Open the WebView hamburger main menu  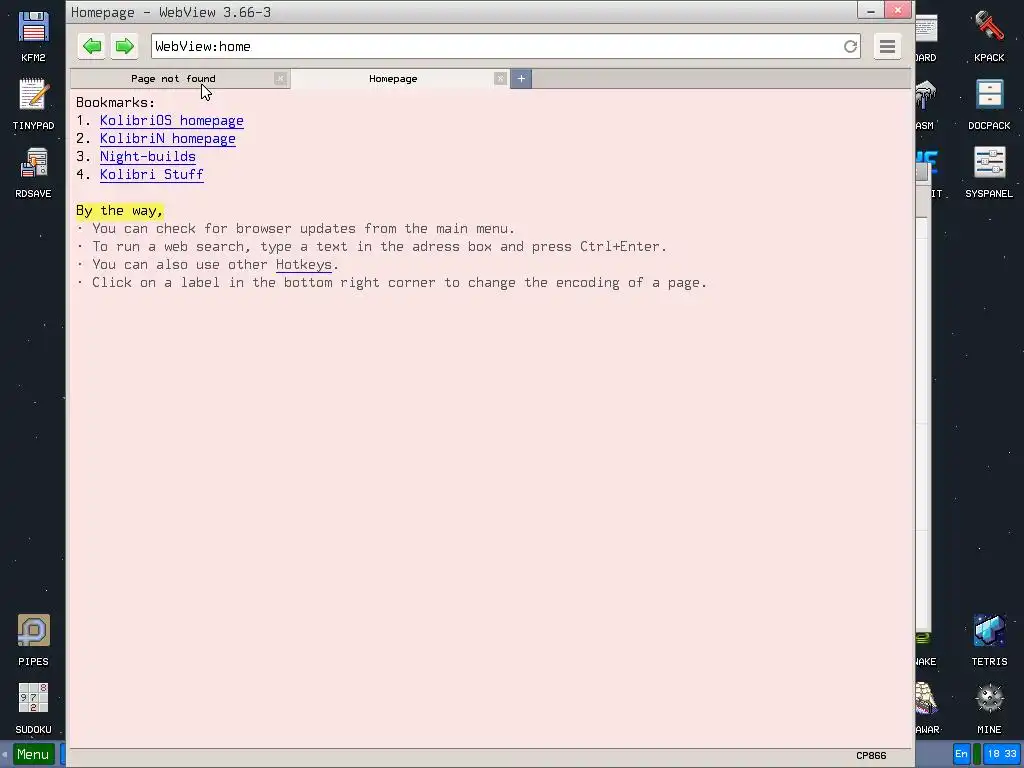pos(887,46)
